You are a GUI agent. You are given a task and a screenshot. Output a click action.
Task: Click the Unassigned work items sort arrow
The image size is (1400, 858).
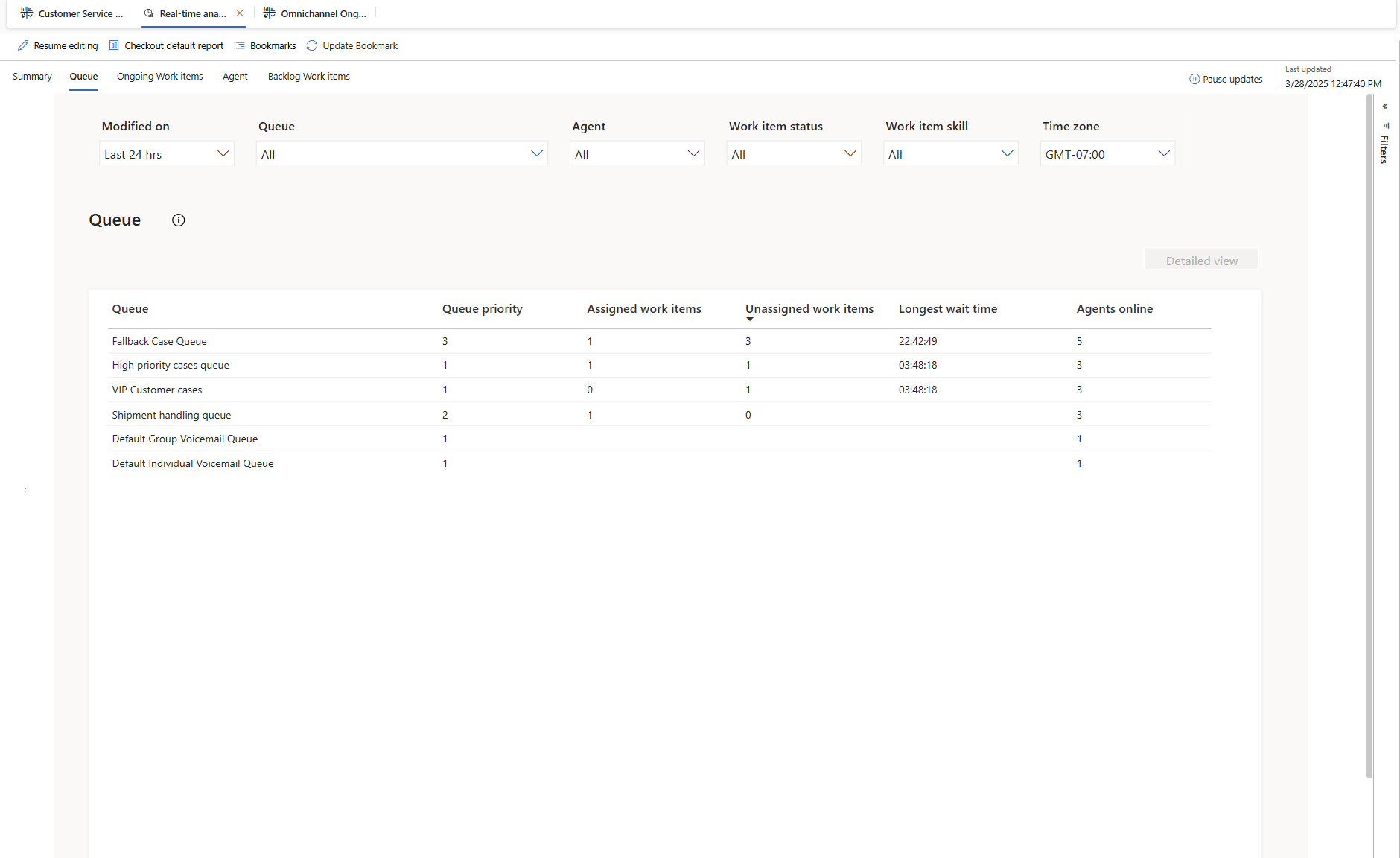[750, 319]
